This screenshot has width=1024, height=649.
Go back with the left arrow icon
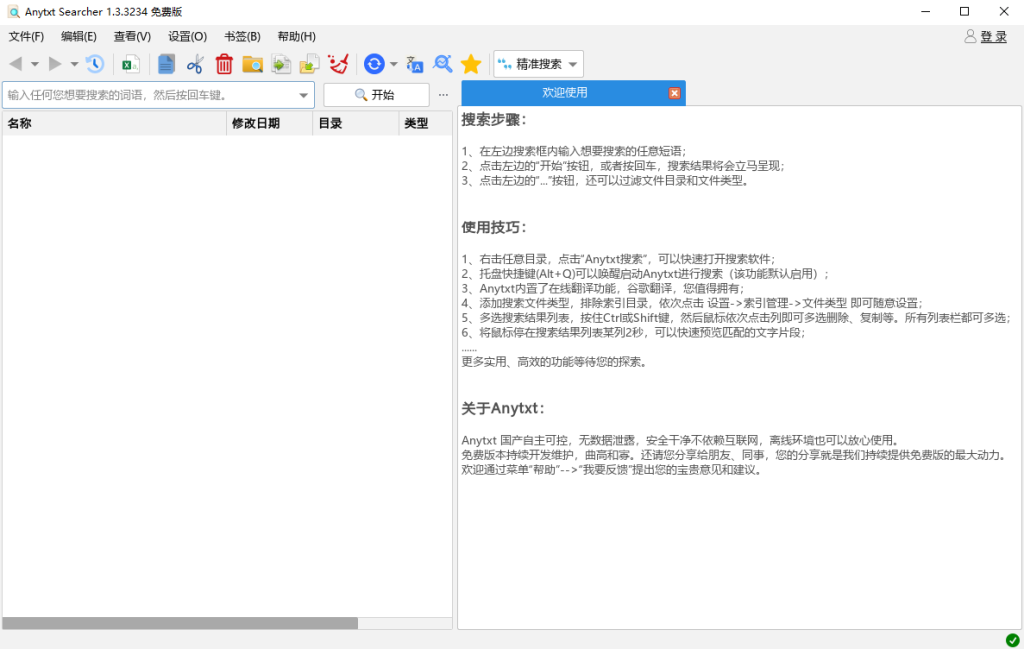[x=16, y=64]
